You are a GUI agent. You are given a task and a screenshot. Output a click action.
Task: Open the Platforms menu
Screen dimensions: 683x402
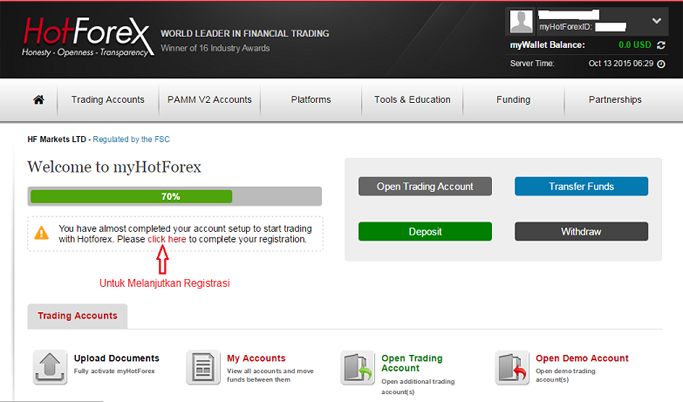coord(311,100)
